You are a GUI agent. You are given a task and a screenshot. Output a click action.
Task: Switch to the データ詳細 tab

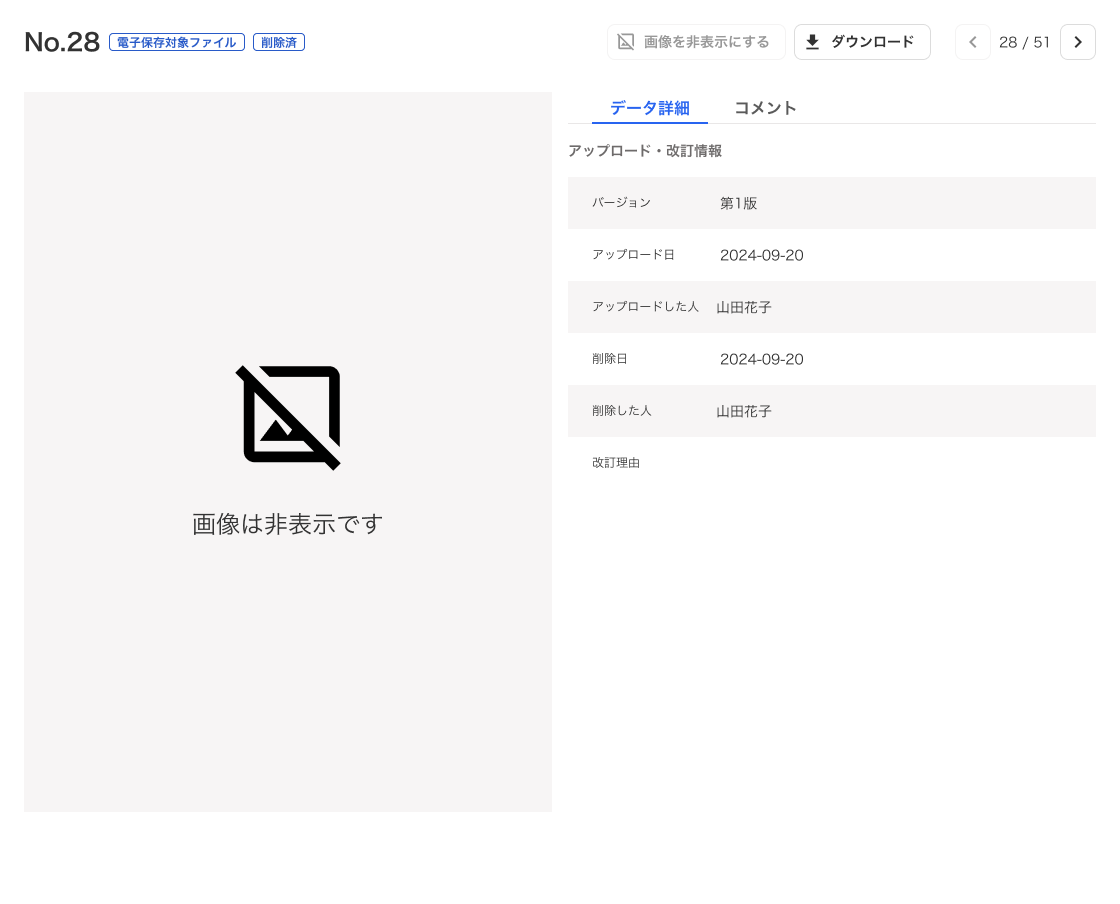650,108
